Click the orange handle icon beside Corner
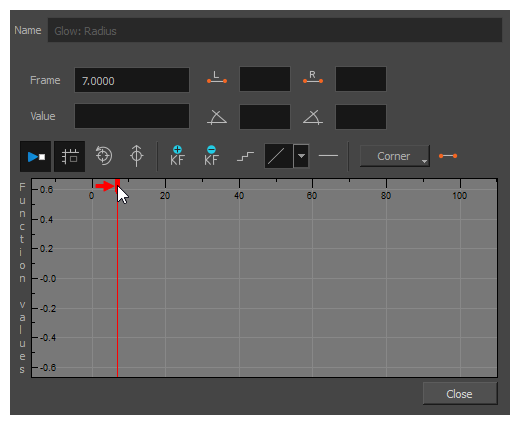 pos(448,156)
